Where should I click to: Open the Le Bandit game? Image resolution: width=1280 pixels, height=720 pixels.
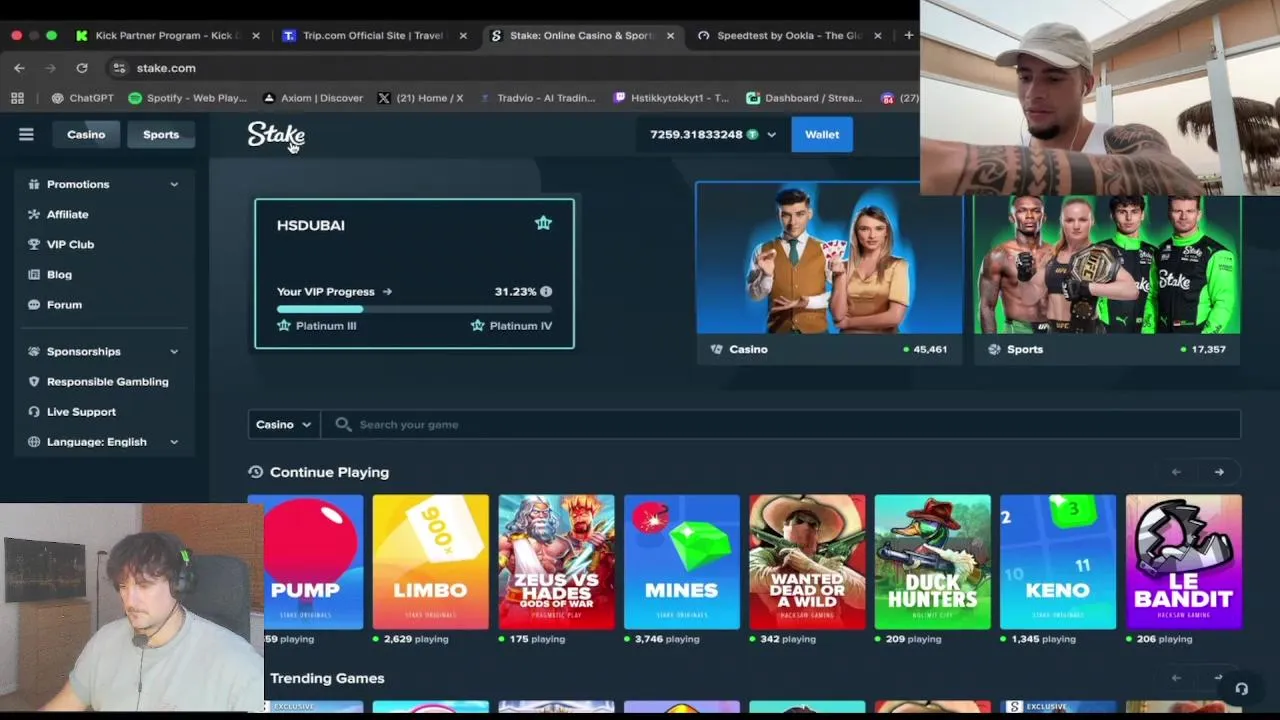pos(1183,562)
